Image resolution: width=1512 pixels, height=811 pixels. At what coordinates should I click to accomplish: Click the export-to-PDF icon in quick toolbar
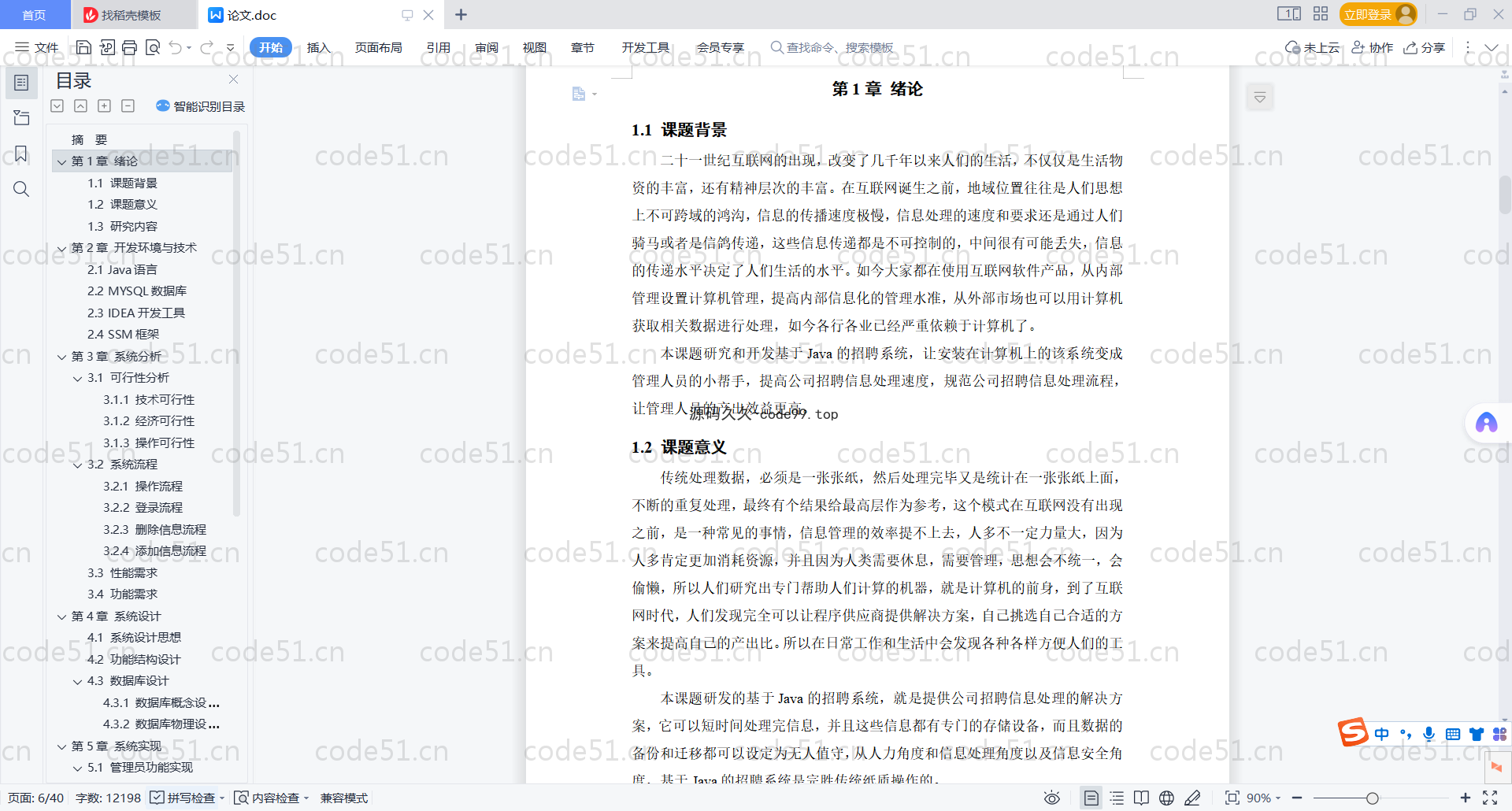click(107, 47)
